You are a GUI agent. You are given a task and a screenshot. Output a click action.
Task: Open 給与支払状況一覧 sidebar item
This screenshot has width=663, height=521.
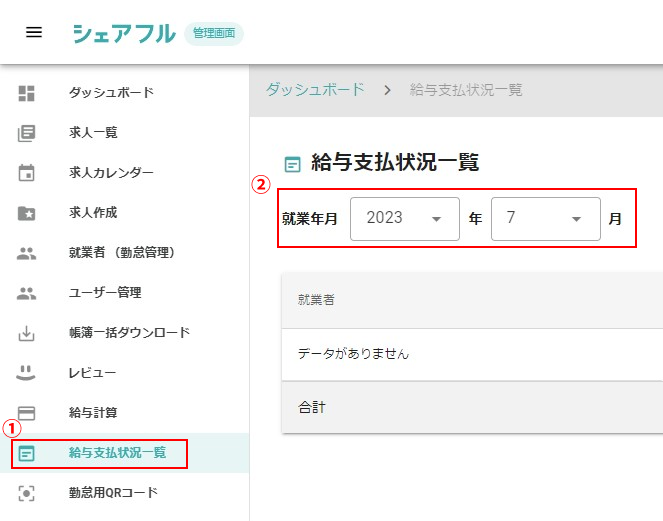coord(117,453)
